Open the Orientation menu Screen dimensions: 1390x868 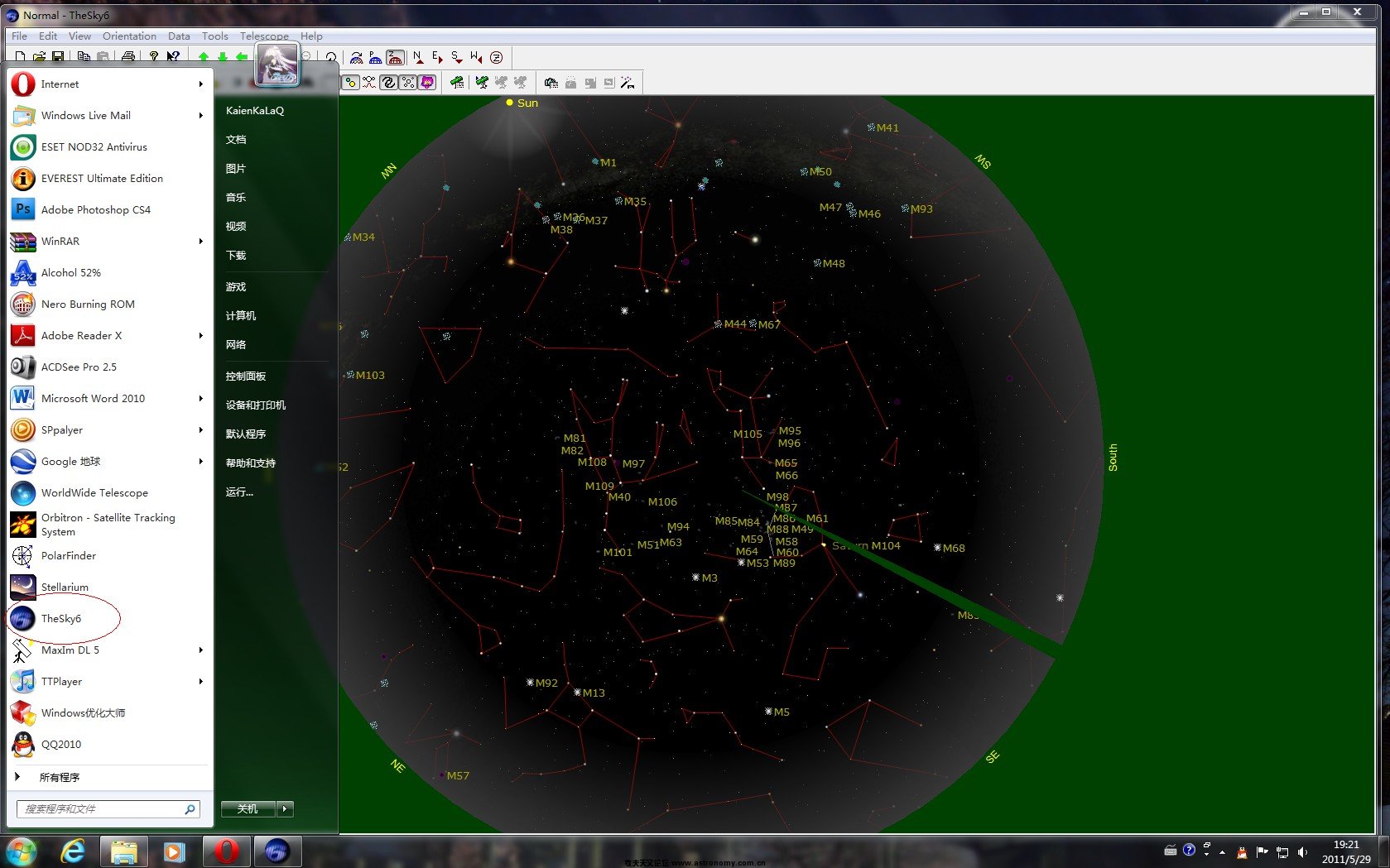[129, 36]
